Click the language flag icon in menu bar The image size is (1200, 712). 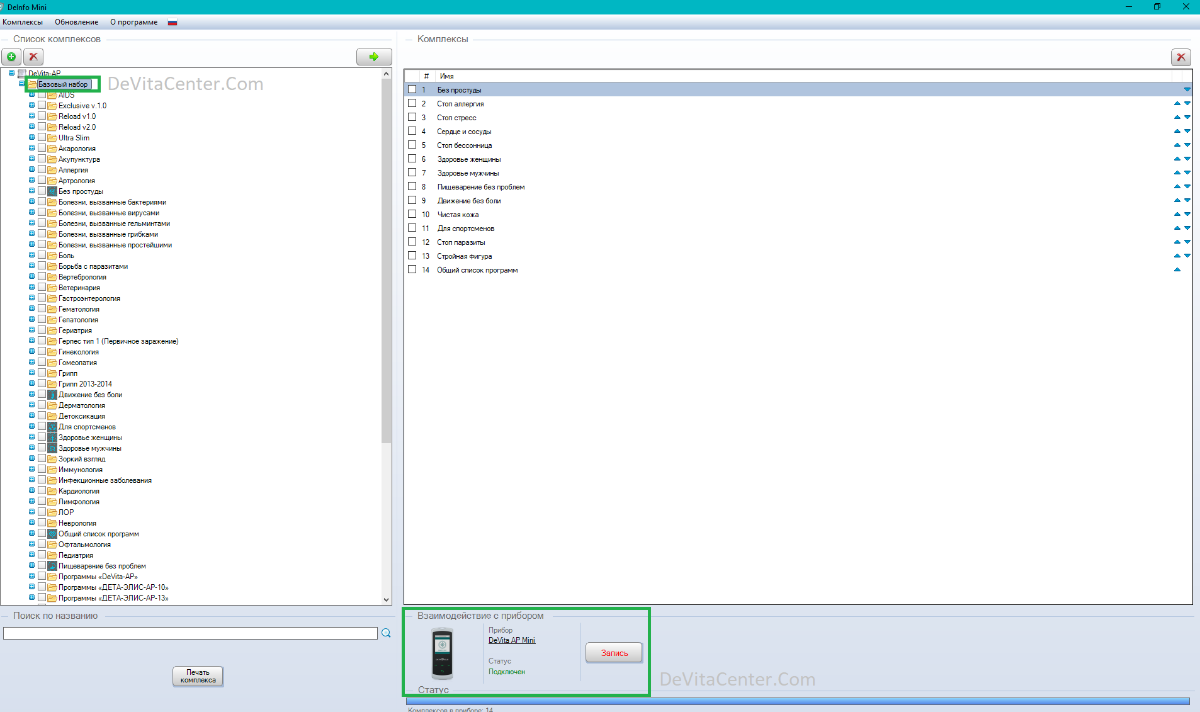point(173,22)
